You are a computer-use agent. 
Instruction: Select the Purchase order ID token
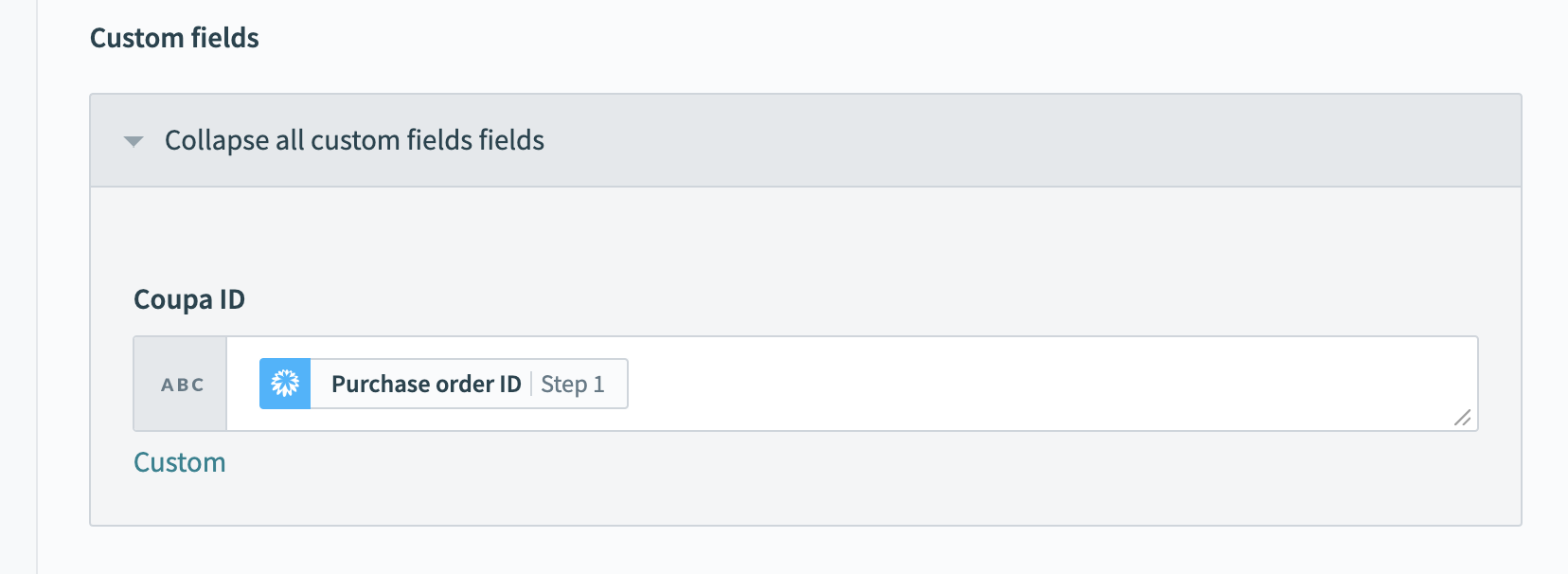point(441,384)
